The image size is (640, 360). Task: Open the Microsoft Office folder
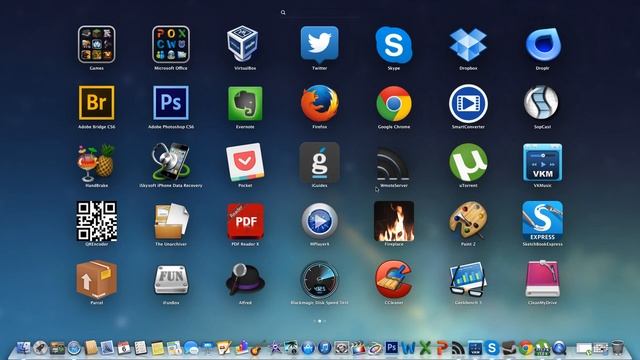point(171,44)
